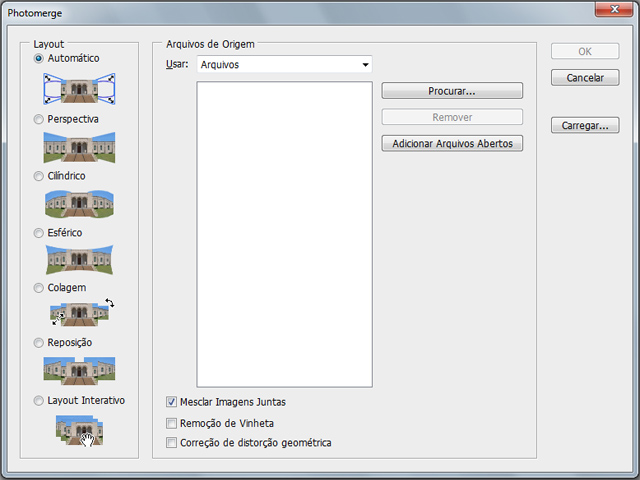Screen dimensions: 640x480
Task: Click the OK button
Action: coord(585,51)
